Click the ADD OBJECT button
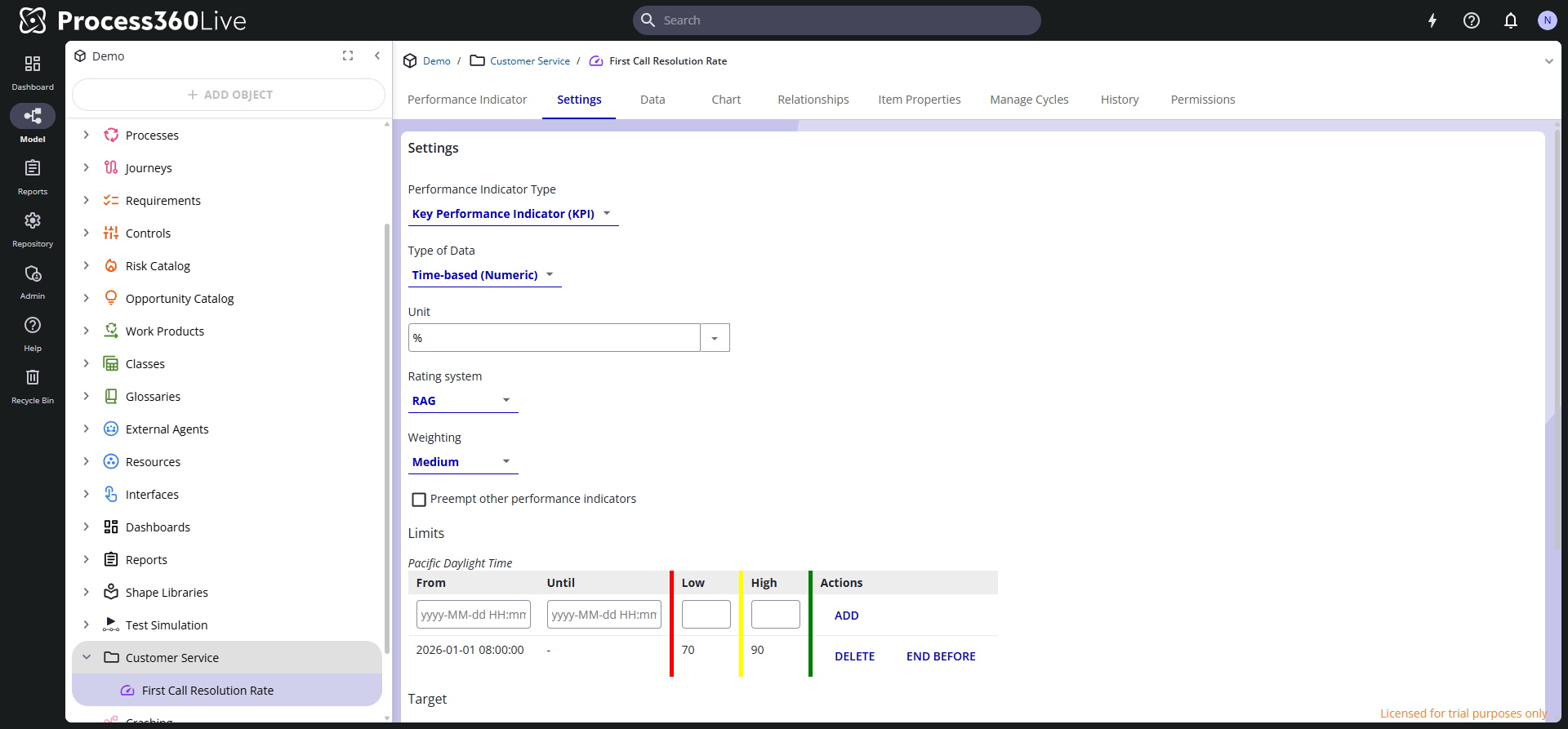 (x=229, y=95)
